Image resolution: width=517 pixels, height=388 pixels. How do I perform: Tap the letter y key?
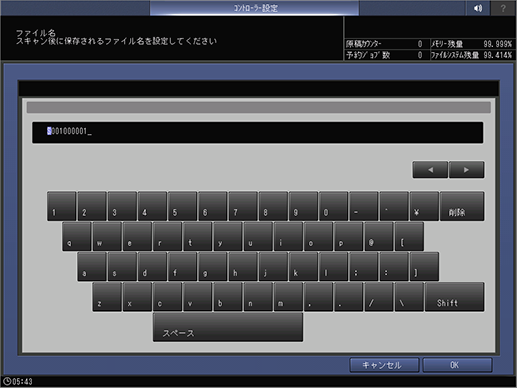pos(228,236)
